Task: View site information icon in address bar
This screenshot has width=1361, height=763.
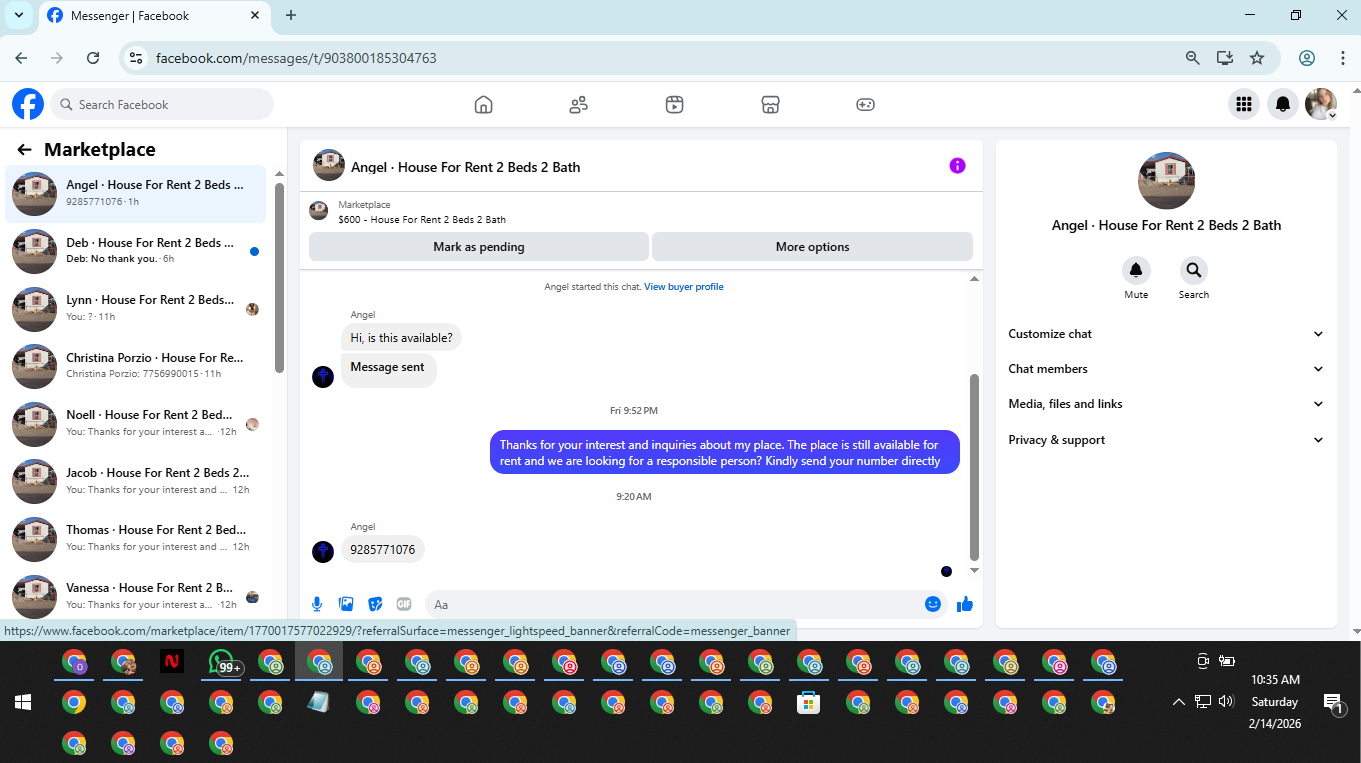Action: 136,58
